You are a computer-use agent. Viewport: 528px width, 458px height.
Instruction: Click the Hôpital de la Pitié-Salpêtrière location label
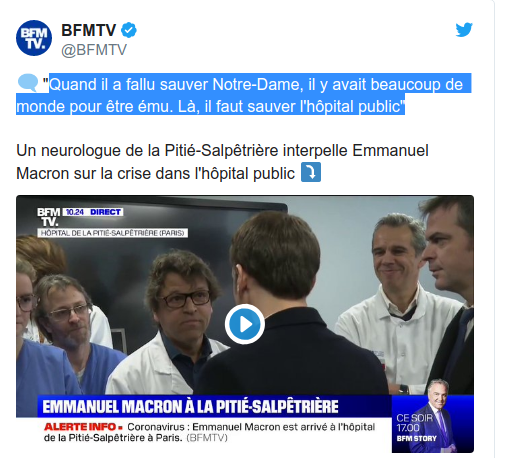112,233
